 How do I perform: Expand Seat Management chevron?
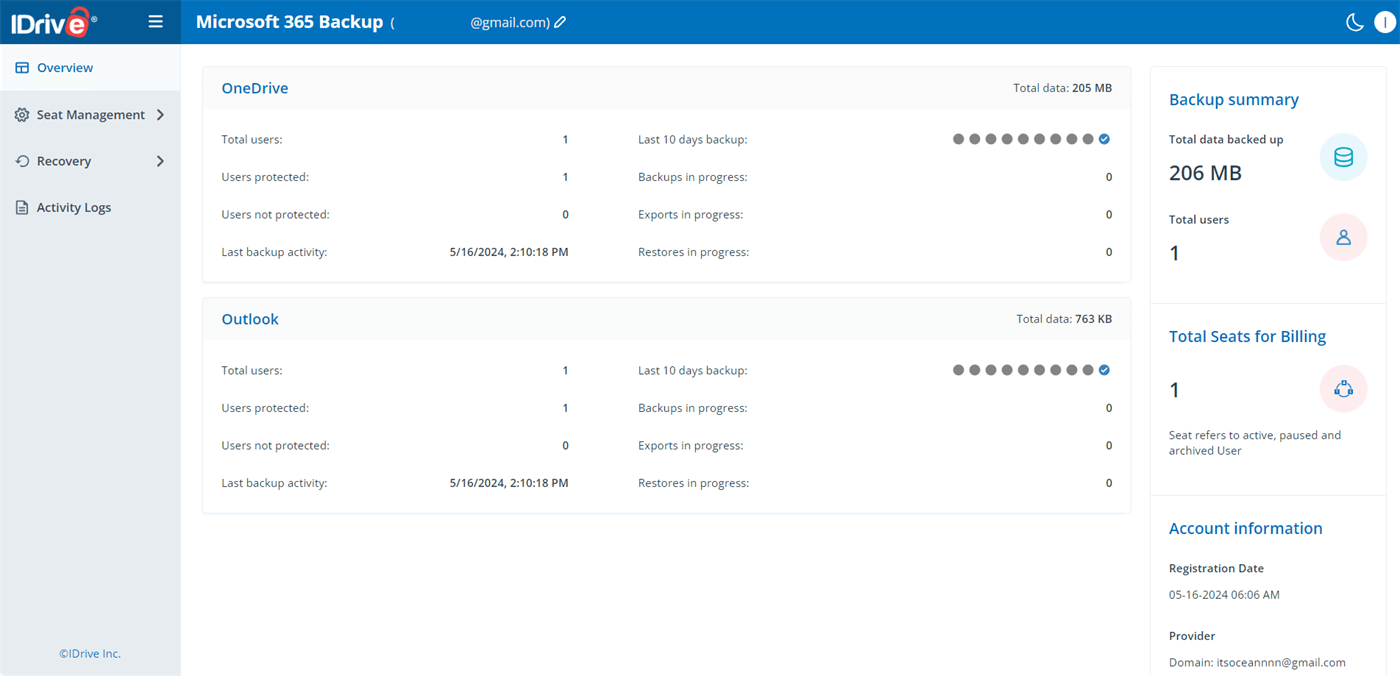pyautogui.click(x=161, y=115)
